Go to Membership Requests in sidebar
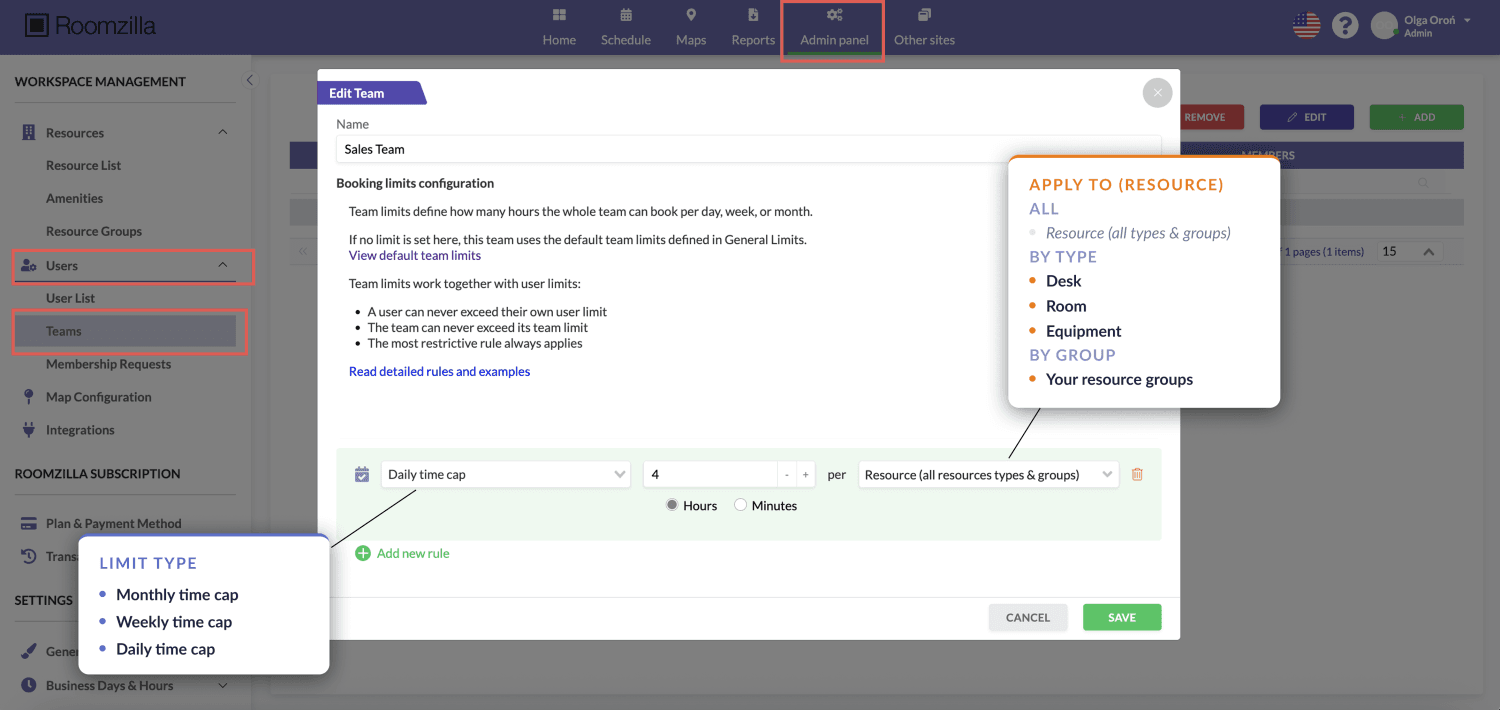 pyautogui.click(x=108, y=364)
